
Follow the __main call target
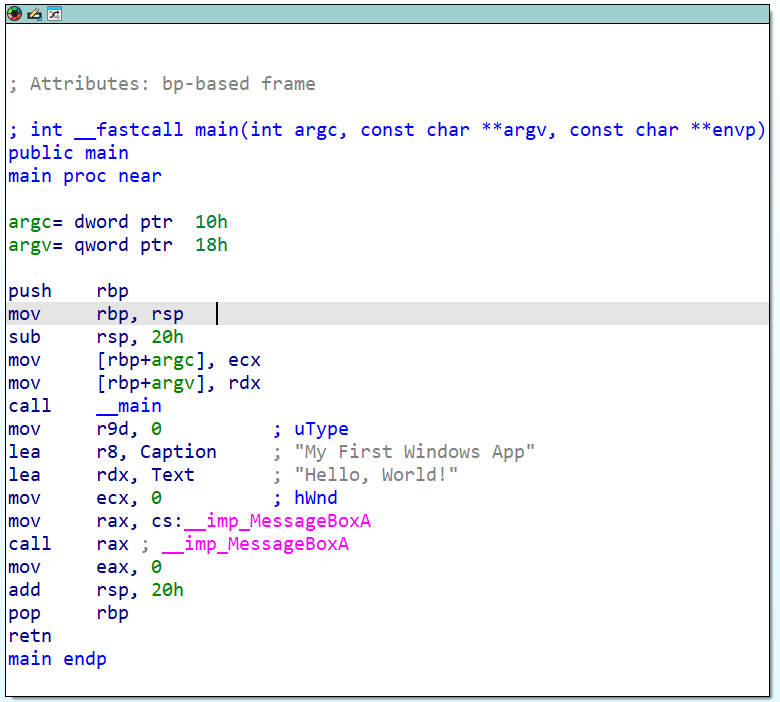coord(128,406)
